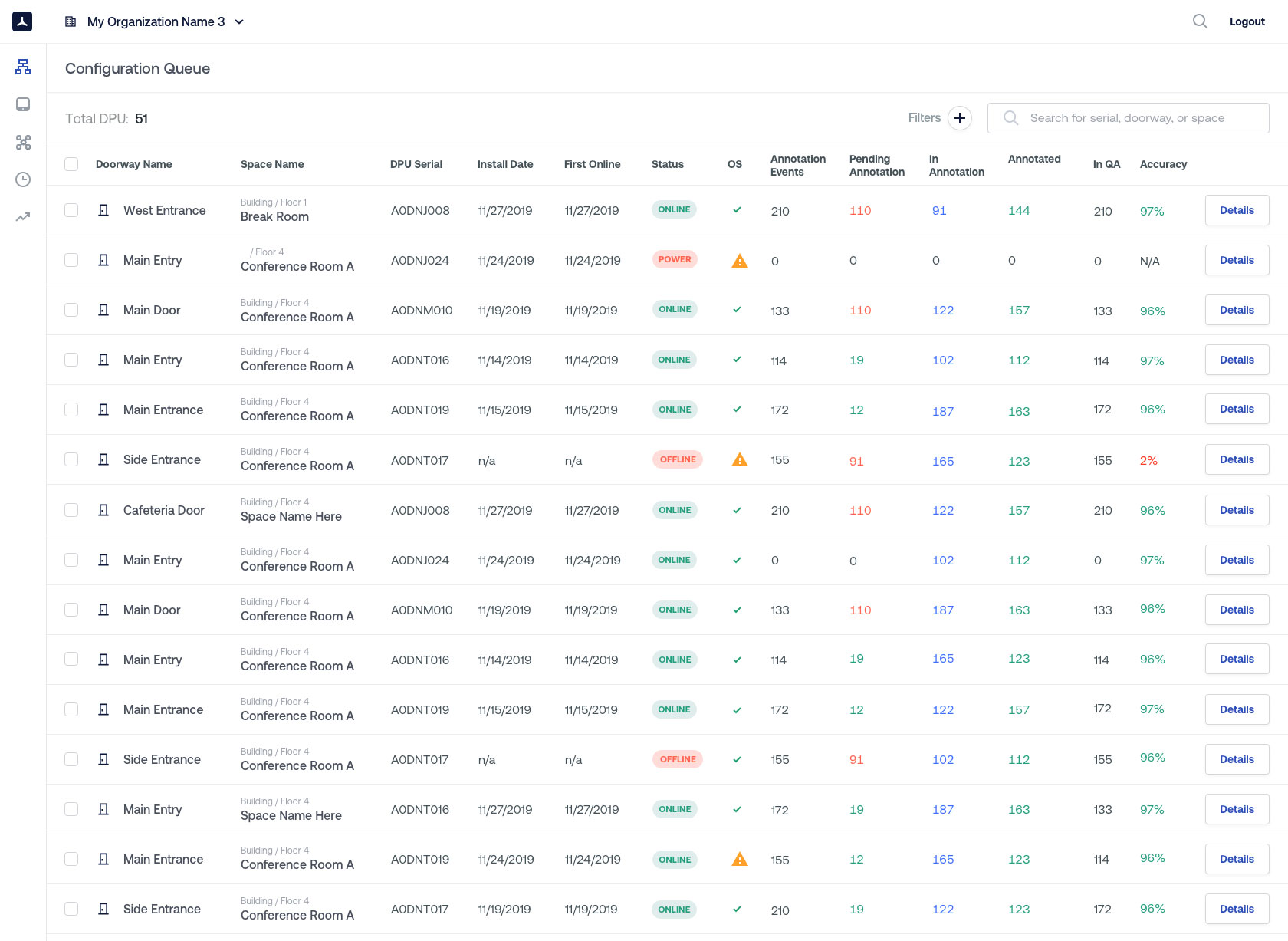Toggle the select-all checkbox in table header

(x=71, y=164)
